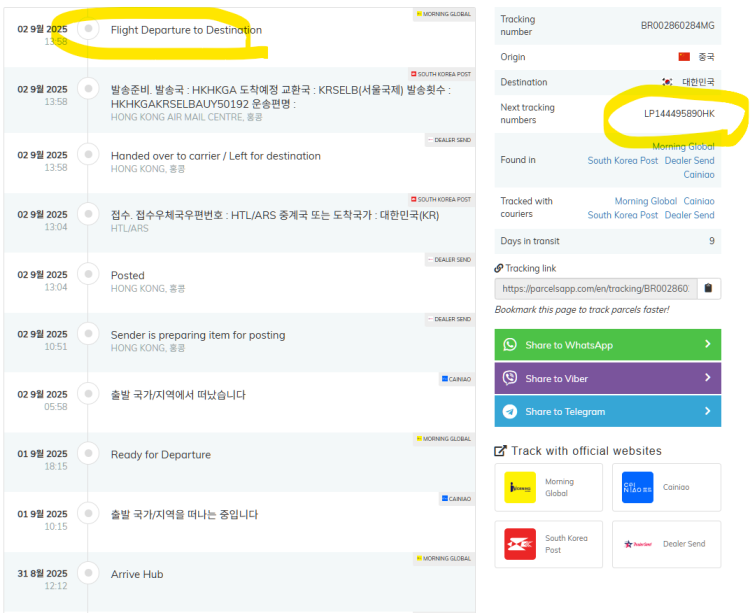Open Dealer Send official website logo
The image size is (750, 613).
(x=638, y=544)
